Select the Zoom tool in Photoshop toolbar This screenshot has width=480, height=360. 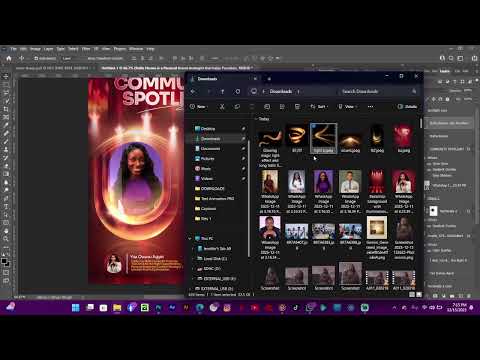point(6,239)
